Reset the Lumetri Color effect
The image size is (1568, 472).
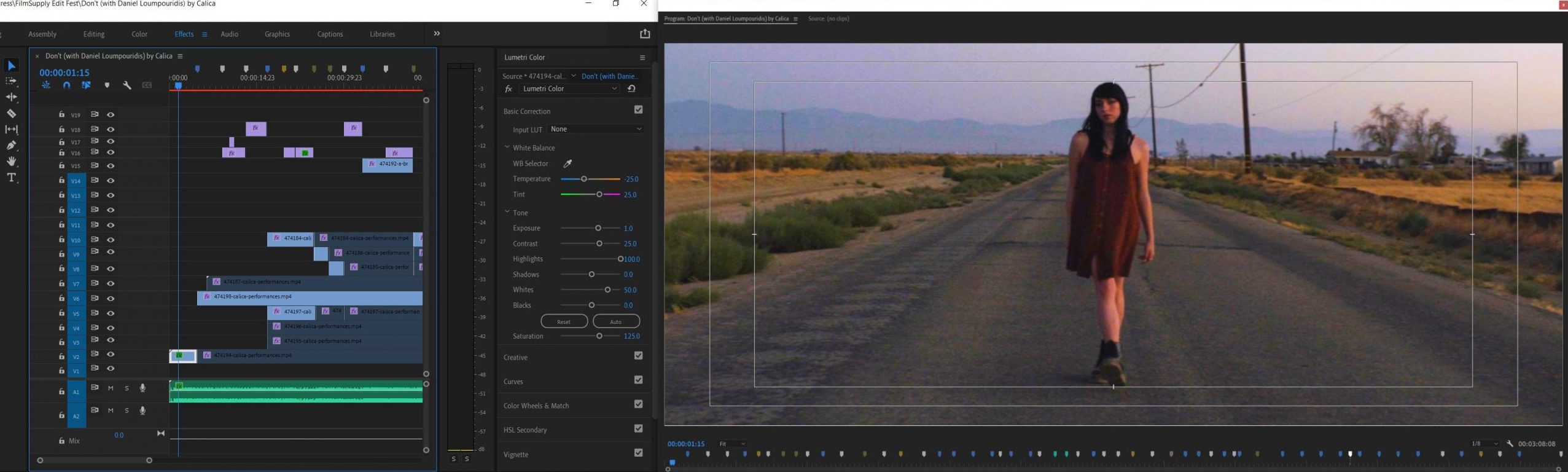coord(631,89)
